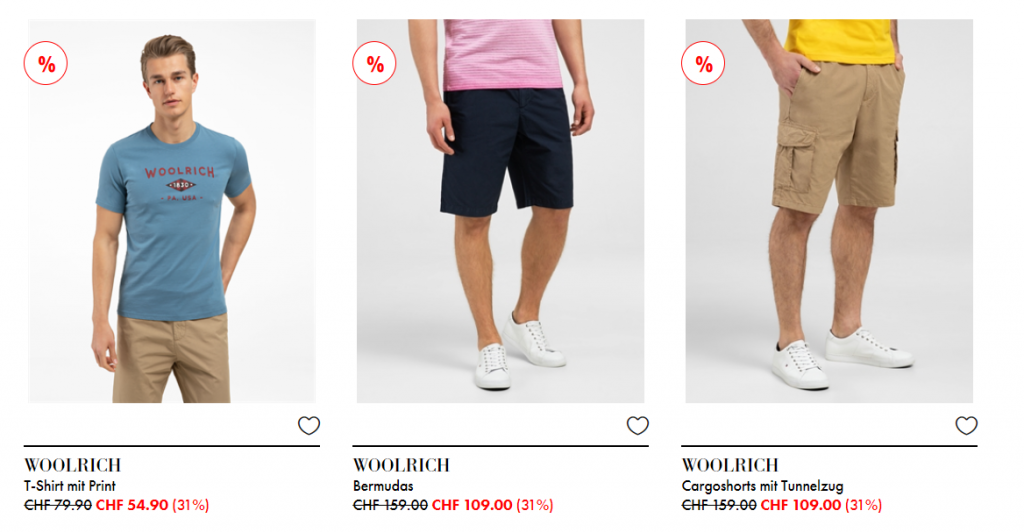This screenshot has height=532, width=1024.
Task: Open the beige cargo shorts product photo
Action: [x=829, y=211]
